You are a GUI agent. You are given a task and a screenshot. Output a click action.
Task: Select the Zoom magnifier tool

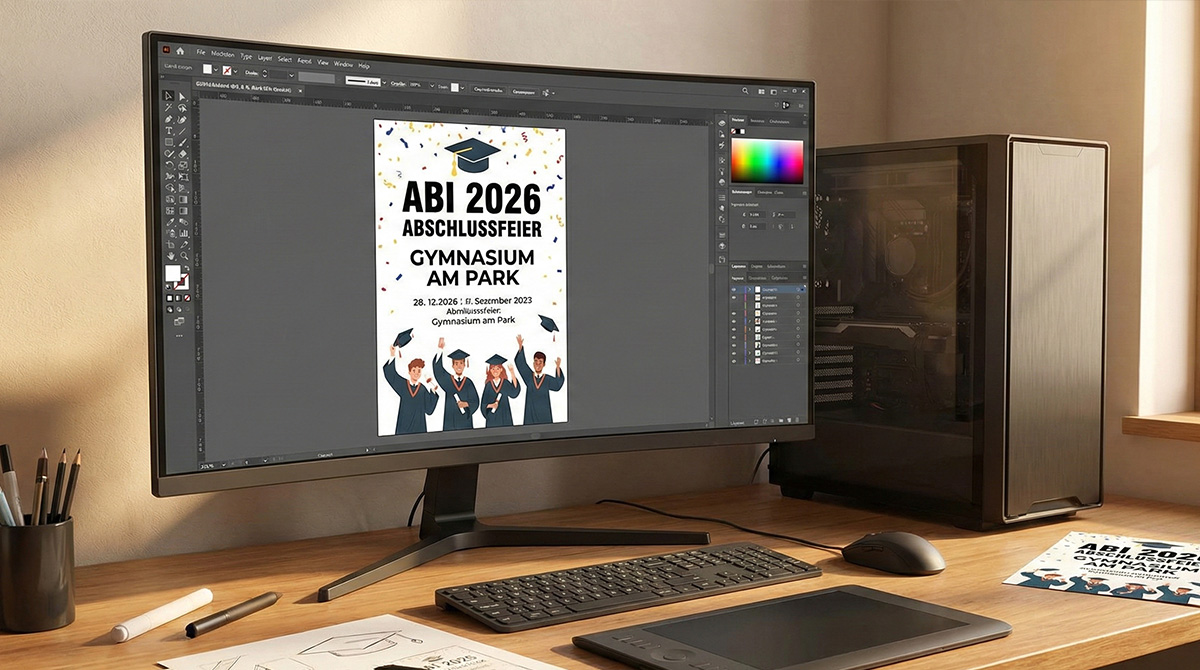pos(184,257)
